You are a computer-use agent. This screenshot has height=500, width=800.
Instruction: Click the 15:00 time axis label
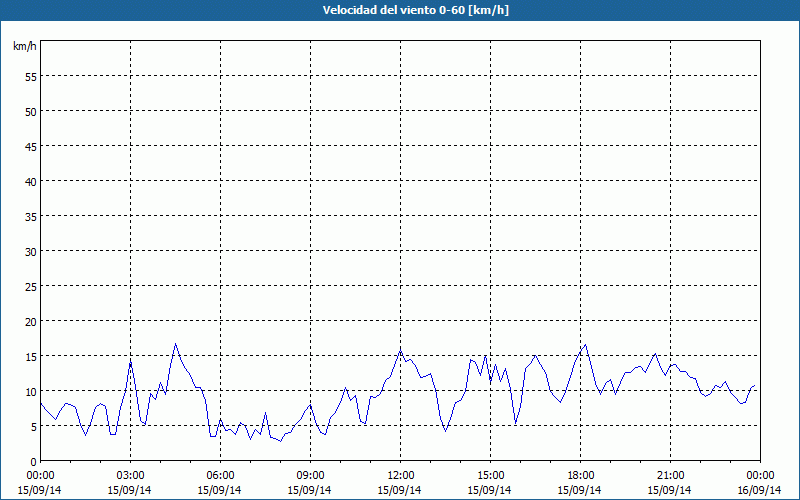click(490, 476)
